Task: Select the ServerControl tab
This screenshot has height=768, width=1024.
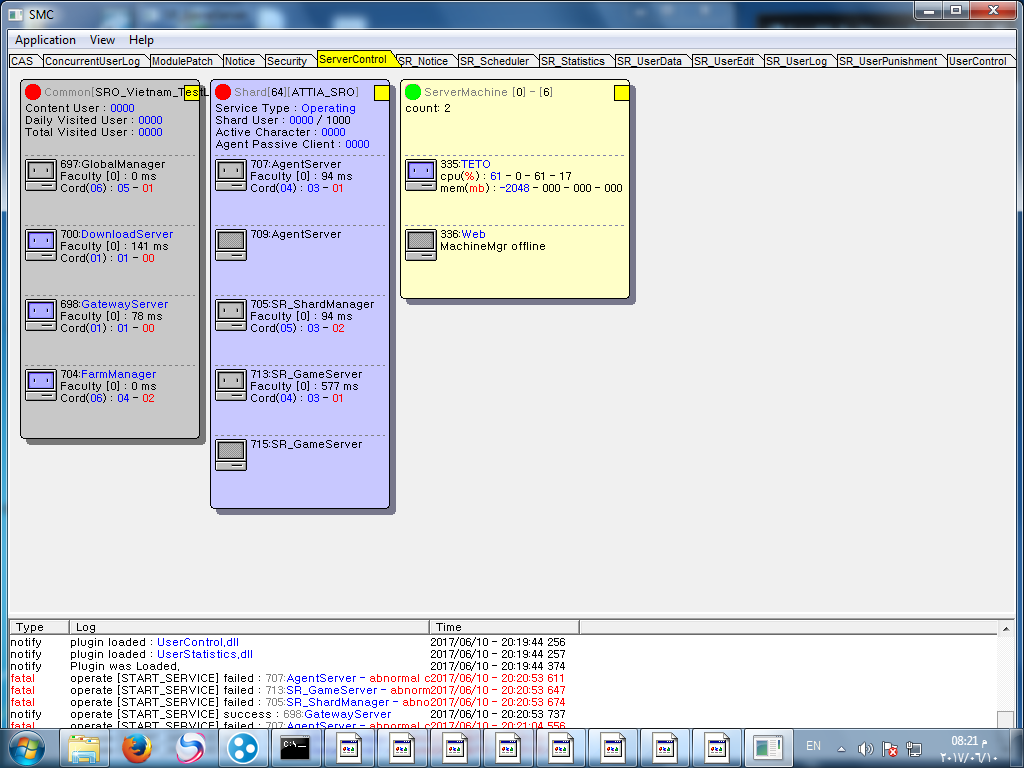Action: [x=353, y=59]
